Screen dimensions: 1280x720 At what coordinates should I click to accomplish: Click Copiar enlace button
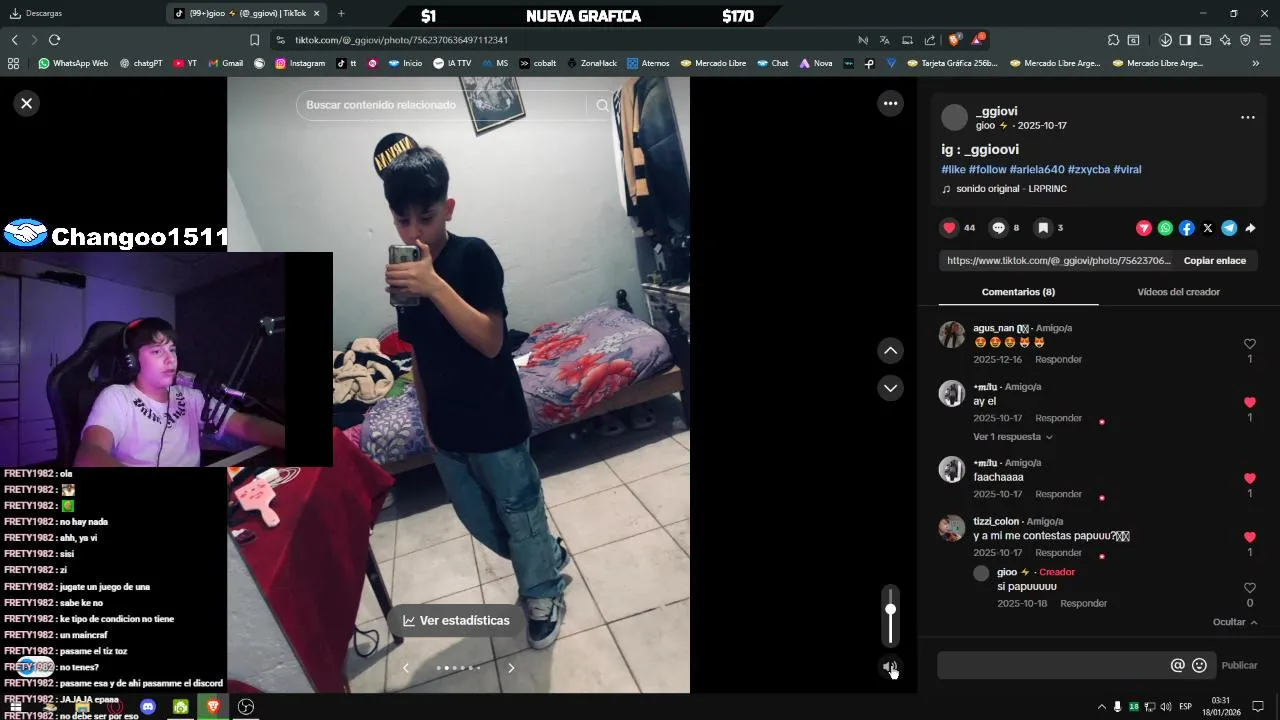pyautogui.click(x=1214, y=261)
